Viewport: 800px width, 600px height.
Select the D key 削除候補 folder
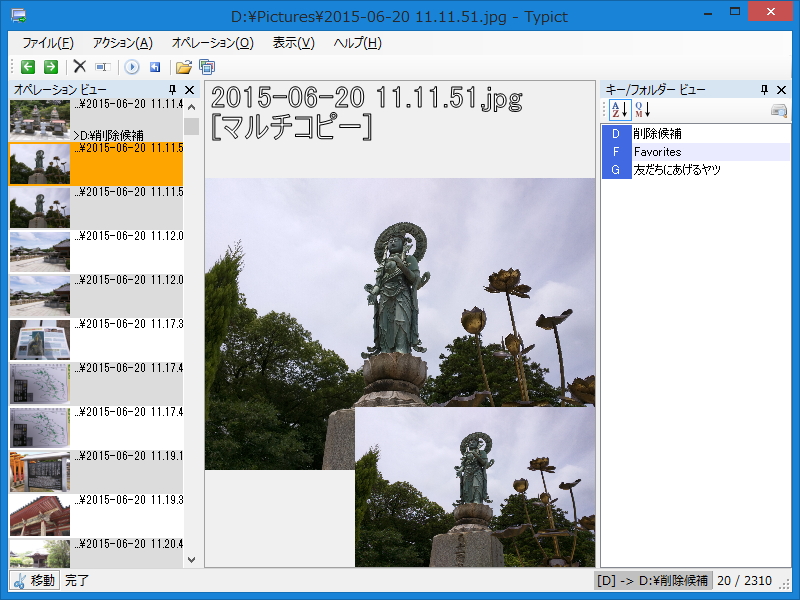[x=695, y=134]
